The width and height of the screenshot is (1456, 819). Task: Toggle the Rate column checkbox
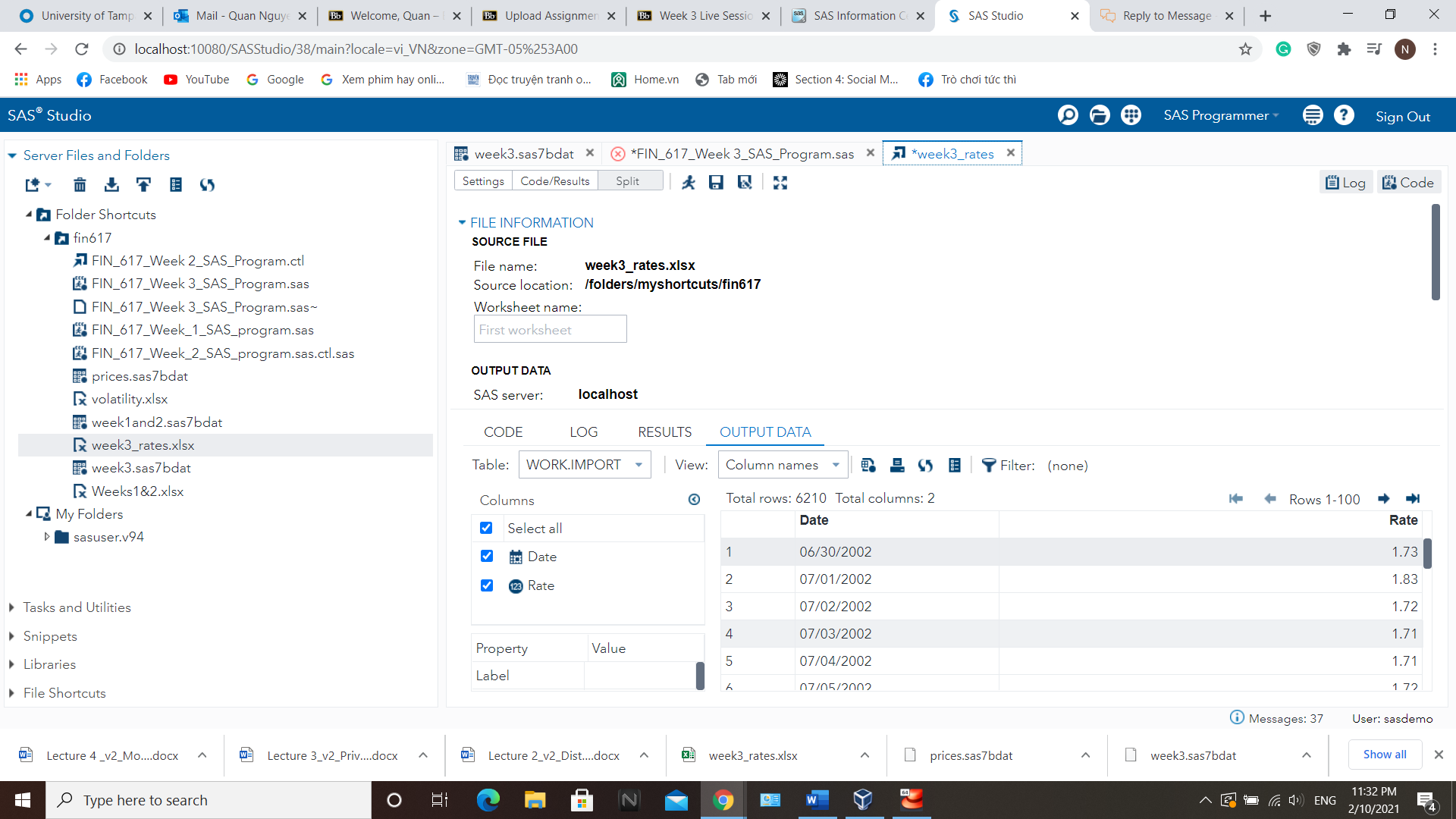487,585
